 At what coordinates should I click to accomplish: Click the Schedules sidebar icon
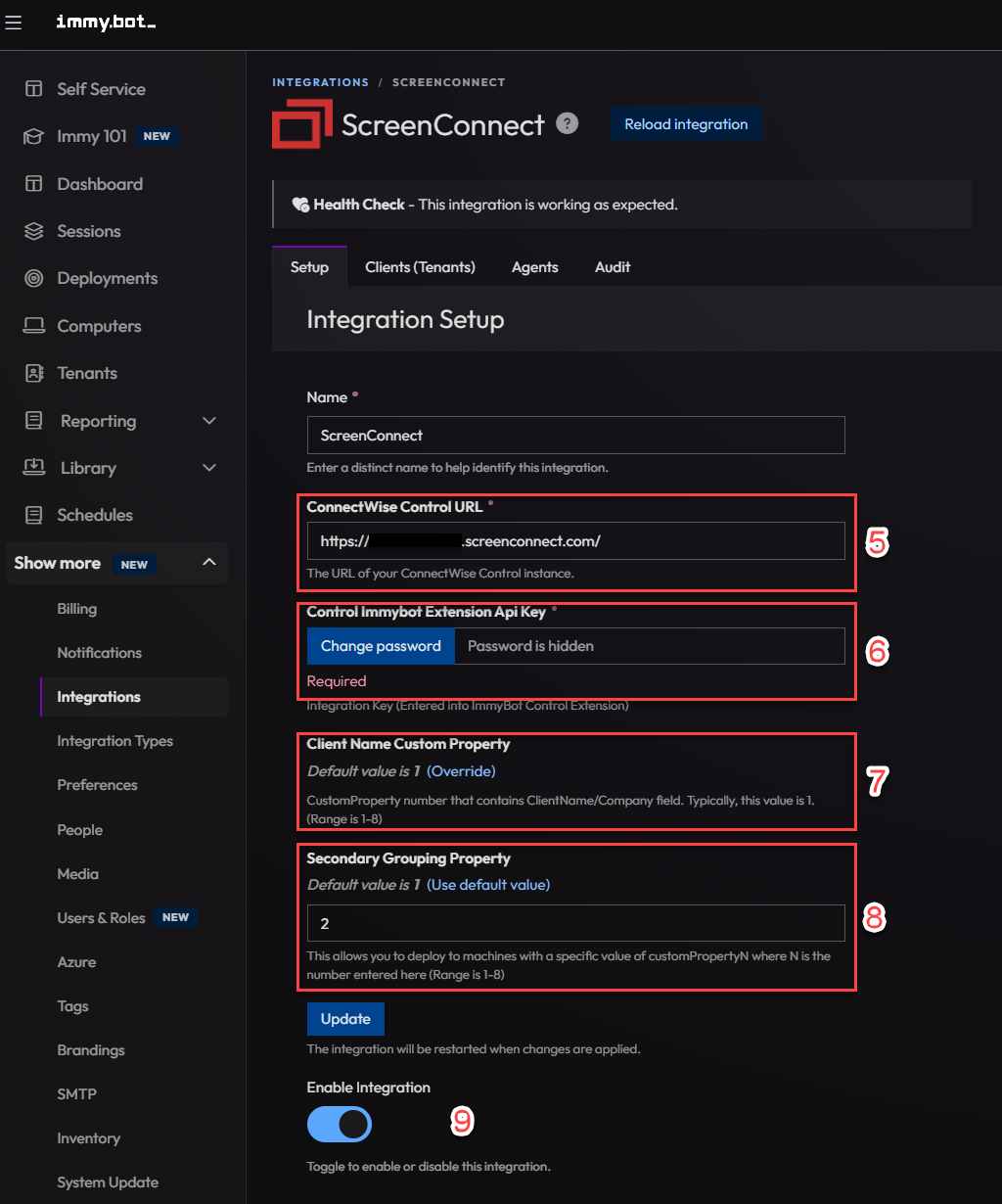(x=34, y=515)
